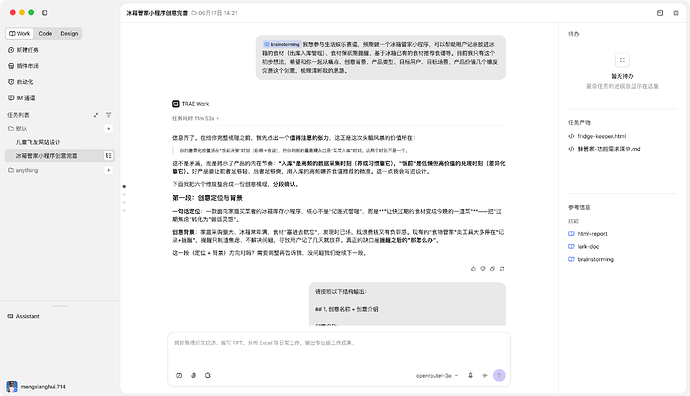The image size is (690, 396).
Task: Select the 冰箱管家小程序创意完善 task
Action: point(60,156)
